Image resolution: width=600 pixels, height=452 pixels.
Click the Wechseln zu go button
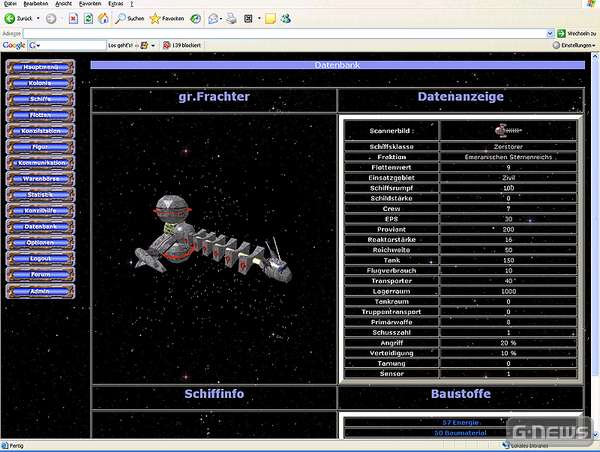point(577,34)
